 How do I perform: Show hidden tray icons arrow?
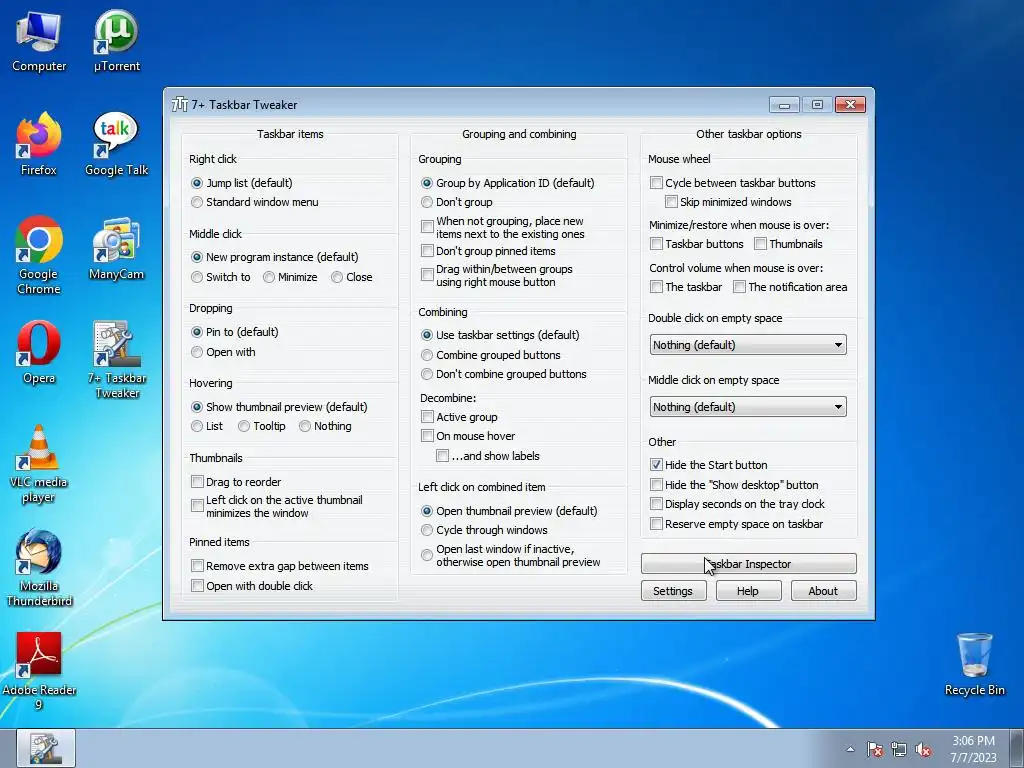[850, 750]
